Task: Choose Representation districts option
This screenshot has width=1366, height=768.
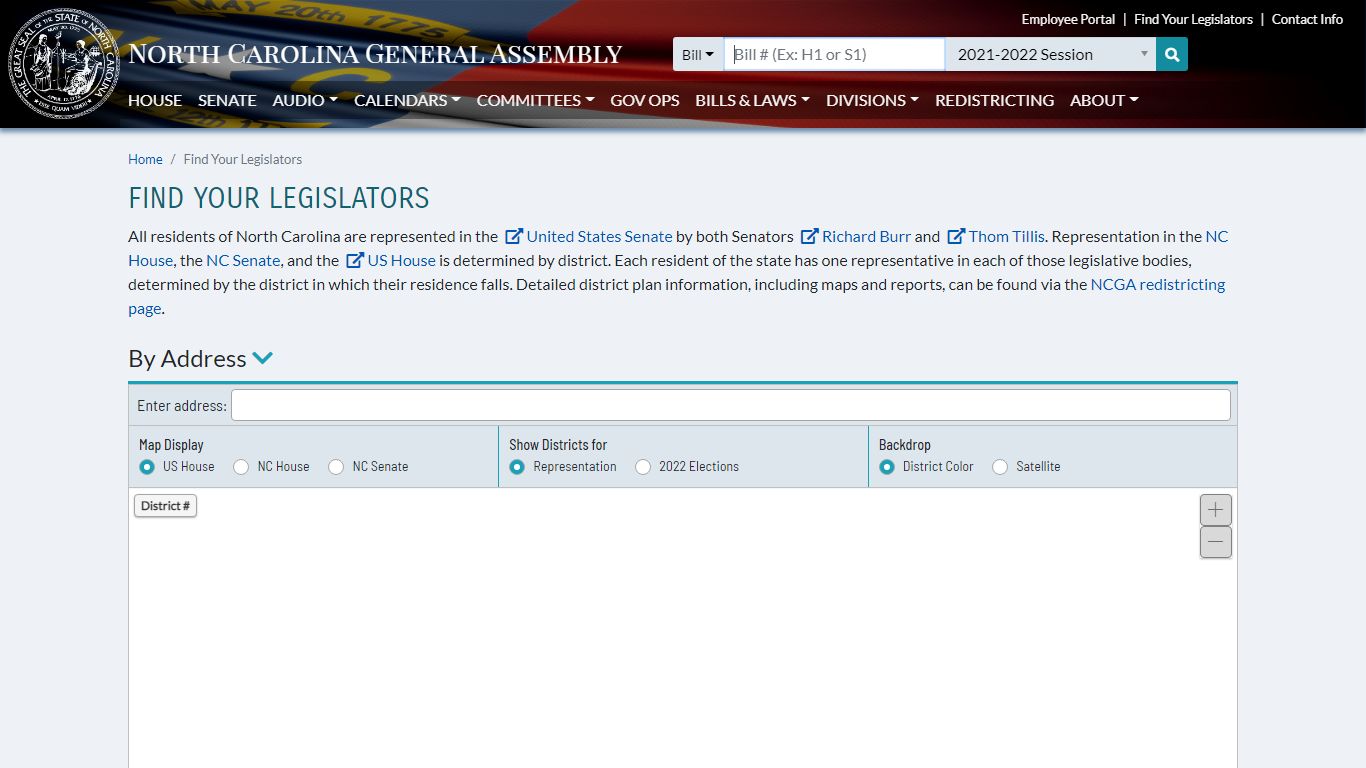Action: pos(517,467)
